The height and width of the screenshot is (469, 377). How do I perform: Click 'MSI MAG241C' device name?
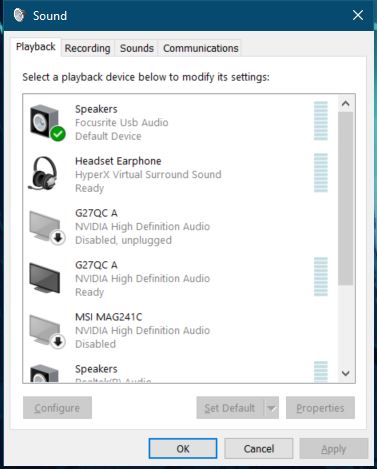(109, 317)
